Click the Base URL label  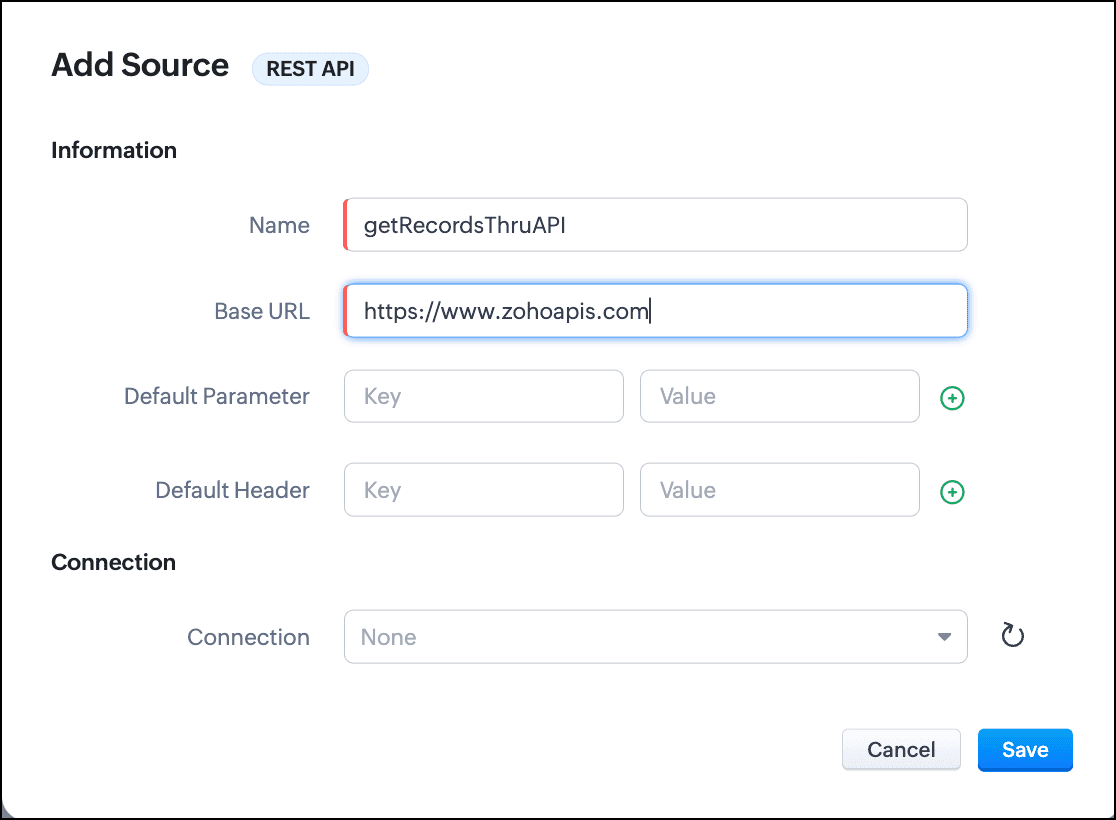tap(262, 311)
